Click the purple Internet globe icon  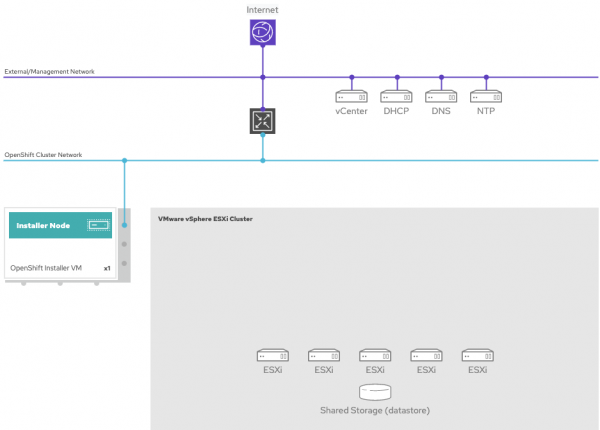262,34
